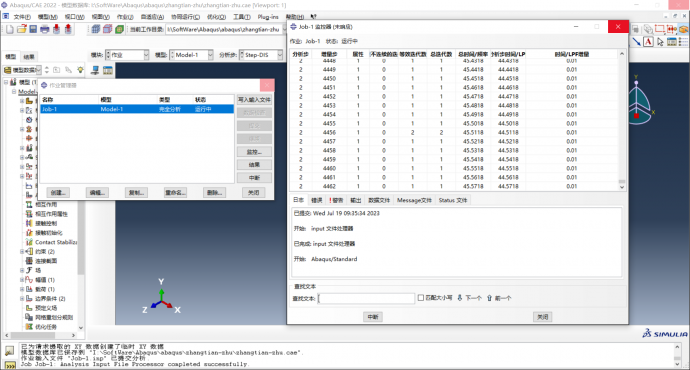
Task: Click the print icon in toolbar
Action: coord(44,29)
